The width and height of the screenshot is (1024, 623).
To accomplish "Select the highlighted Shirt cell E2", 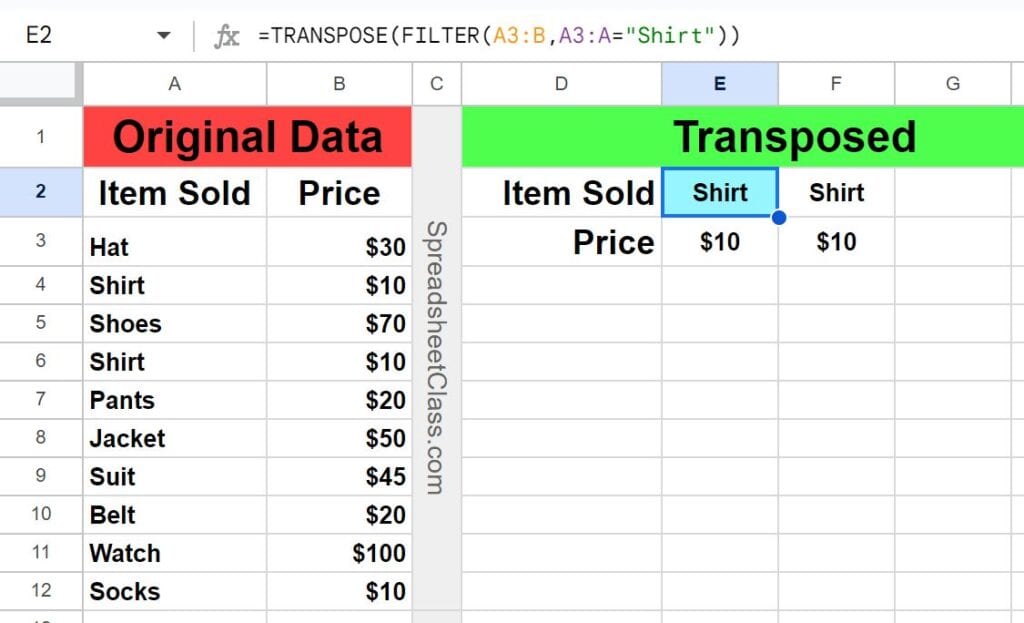I will (x=720, y=192).
